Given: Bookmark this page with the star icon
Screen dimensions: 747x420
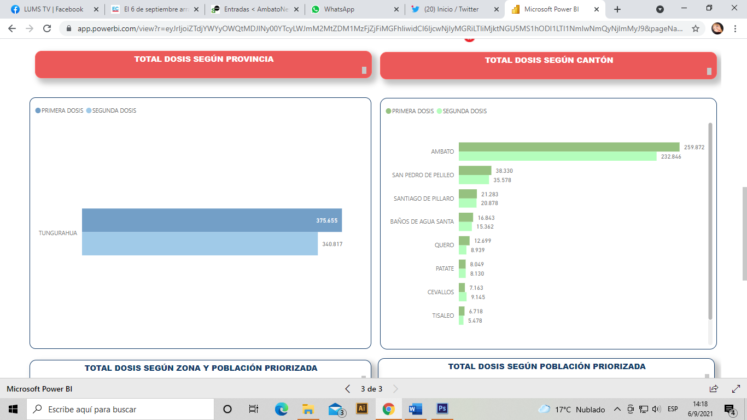Looking at the screenshot, I should coord(694,28).
